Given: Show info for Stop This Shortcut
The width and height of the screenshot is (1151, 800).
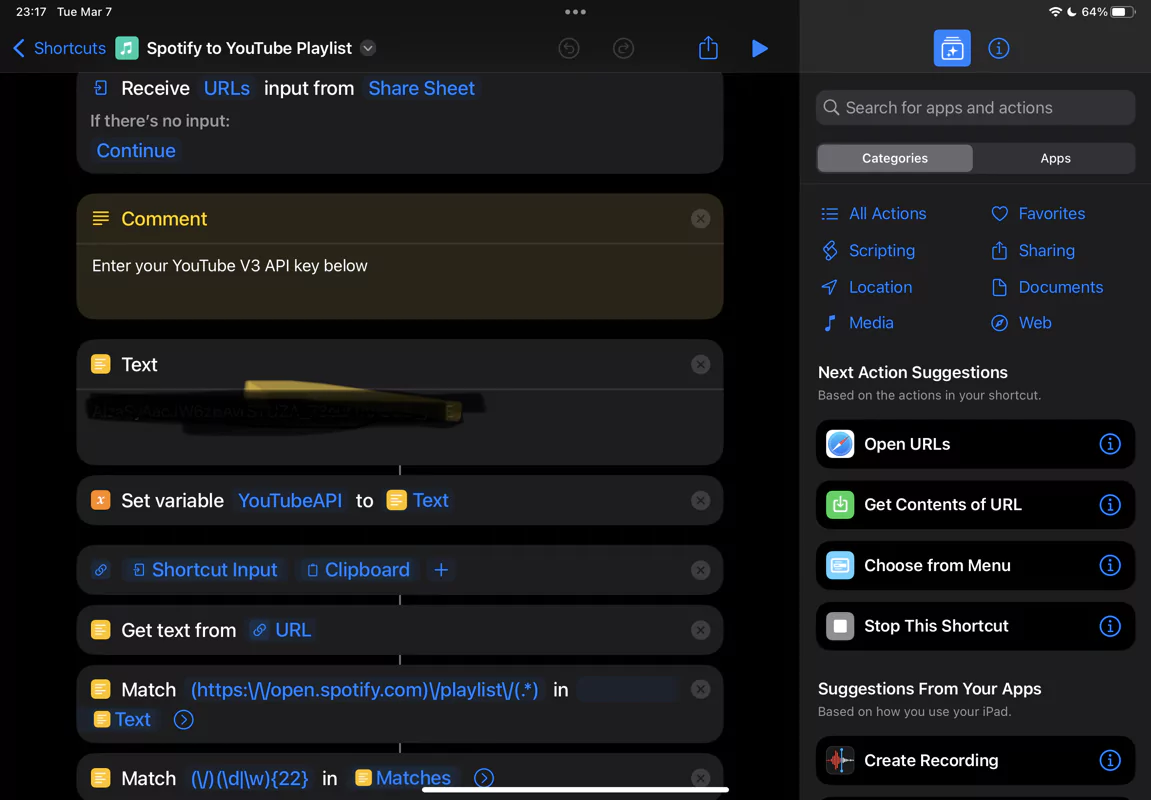Looking at the screenshot, I should tap(1109, 626).
